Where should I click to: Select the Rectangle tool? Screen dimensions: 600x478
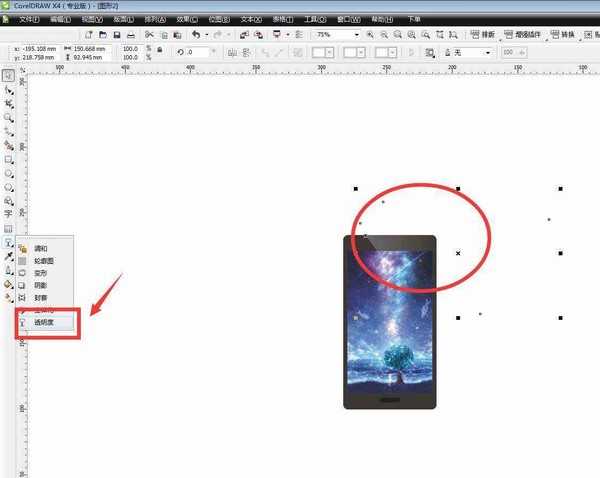(x=8, y=160)
